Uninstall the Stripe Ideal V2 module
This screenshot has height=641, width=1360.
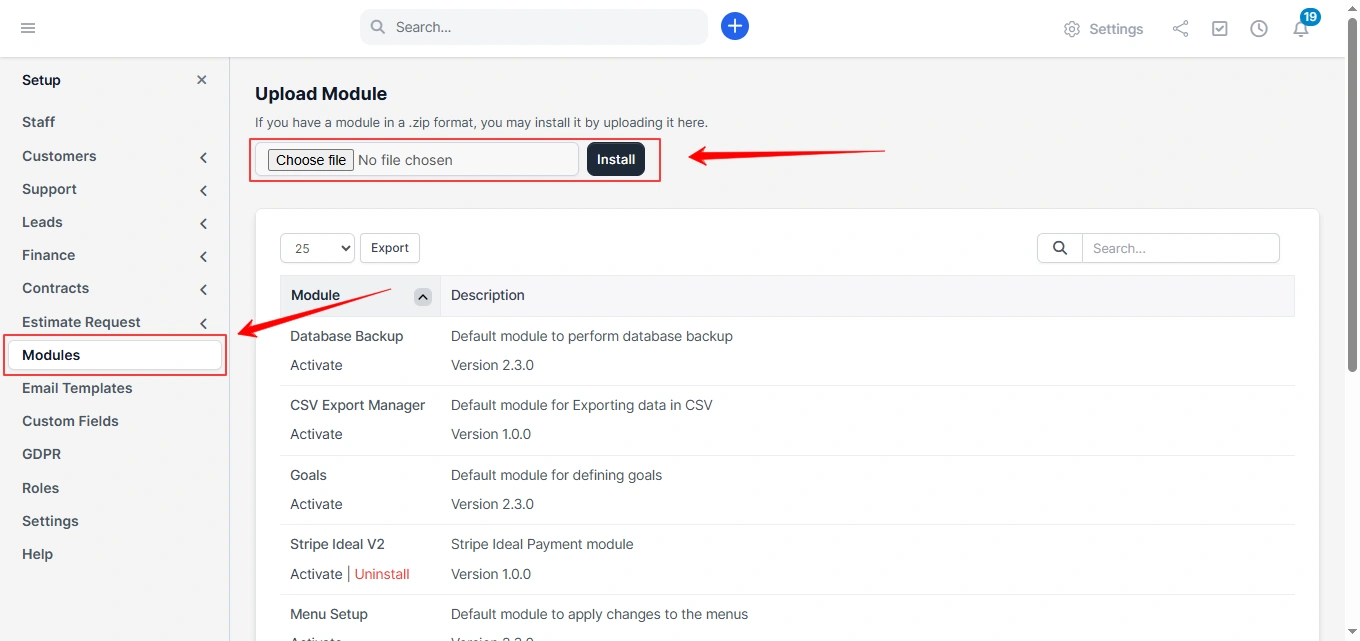pos(382,574)
